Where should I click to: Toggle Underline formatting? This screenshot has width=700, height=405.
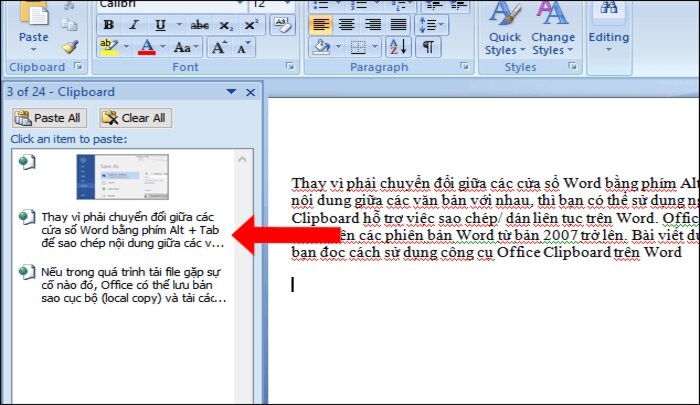tap(161, 25)
